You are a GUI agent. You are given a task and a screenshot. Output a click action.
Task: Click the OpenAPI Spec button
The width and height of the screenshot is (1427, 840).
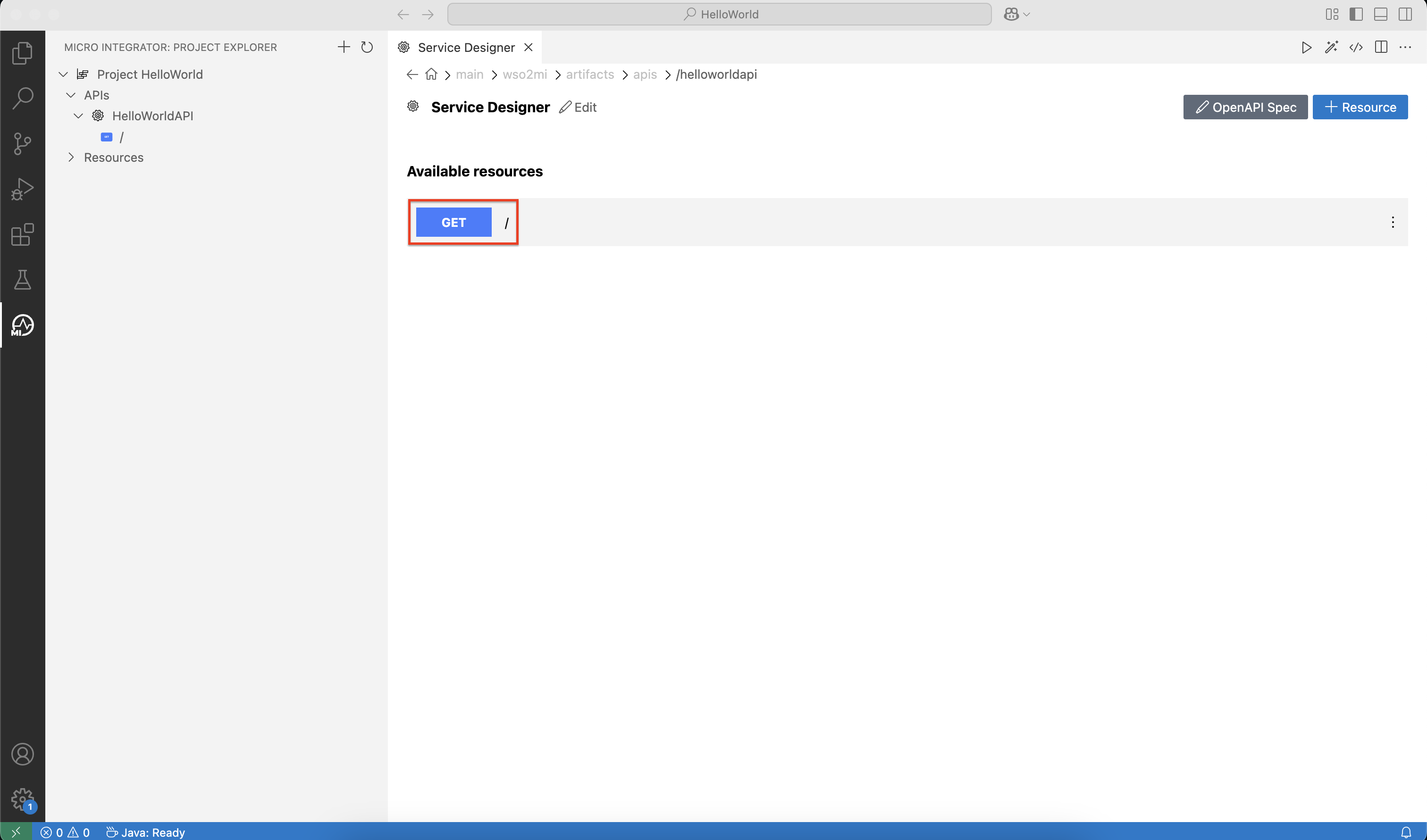point(1245,107)
